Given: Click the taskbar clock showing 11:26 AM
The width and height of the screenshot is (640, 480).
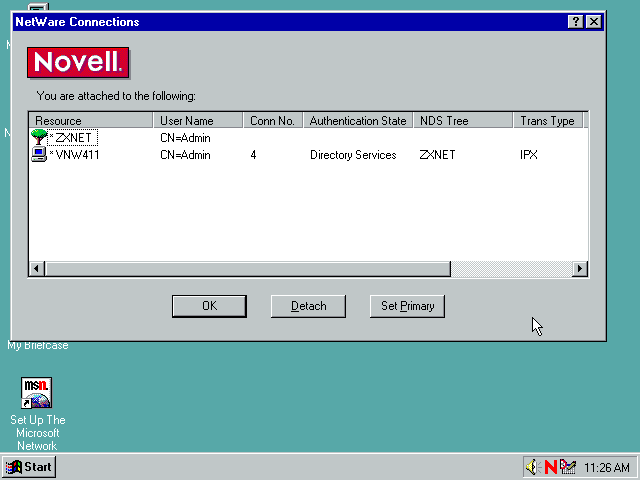Looking at the screenshot, I should click(607, 467).
